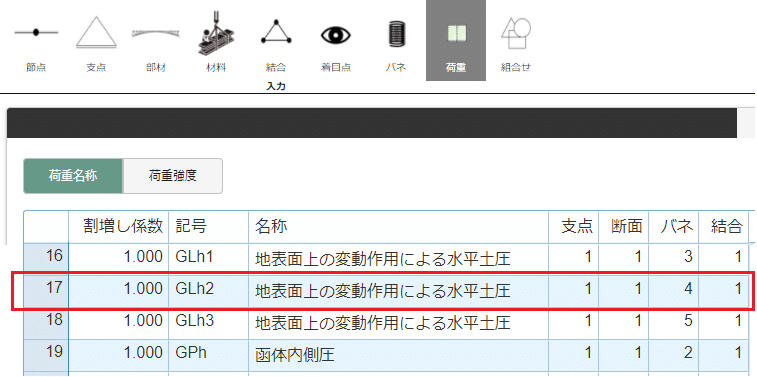
Task: Switch to the 荷重強度 tab
Action: coord(173,176)
